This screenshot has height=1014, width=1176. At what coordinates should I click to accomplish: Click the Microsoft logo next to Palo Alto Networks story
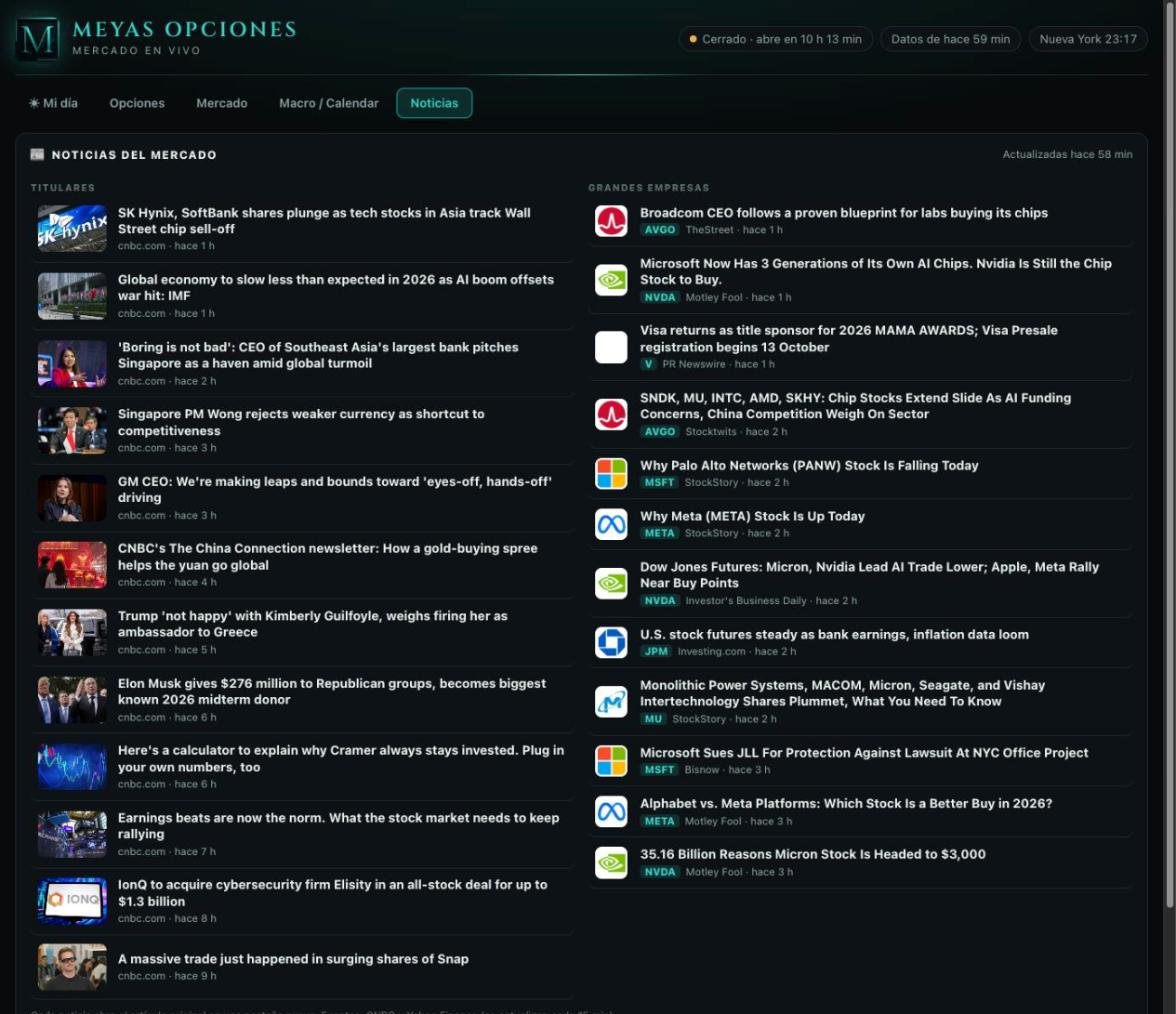coord(610,474)
